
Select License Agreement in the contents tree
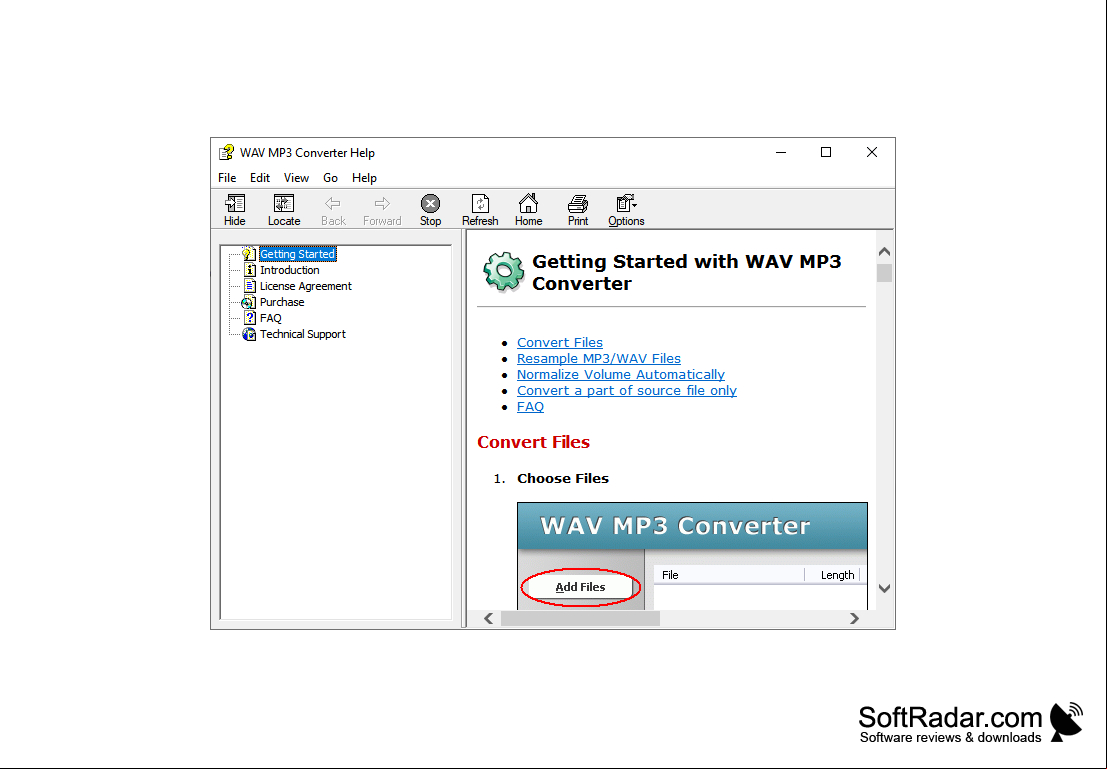coord(306,286)
